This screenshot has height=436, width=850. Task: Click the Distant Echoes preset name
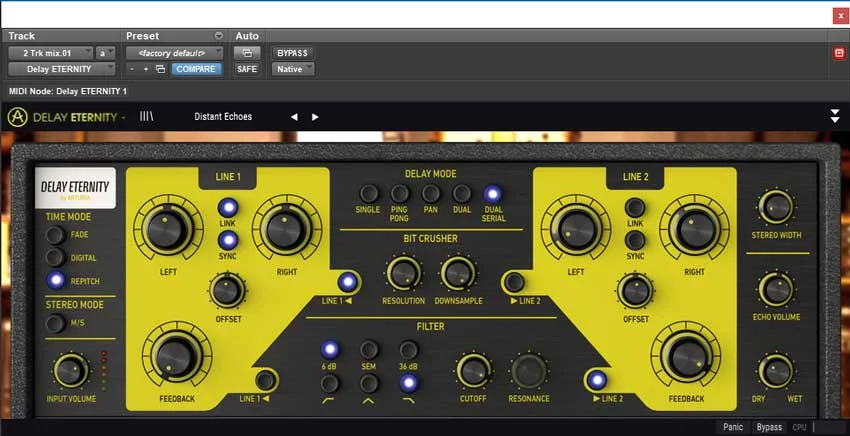(x=223, y=117)
